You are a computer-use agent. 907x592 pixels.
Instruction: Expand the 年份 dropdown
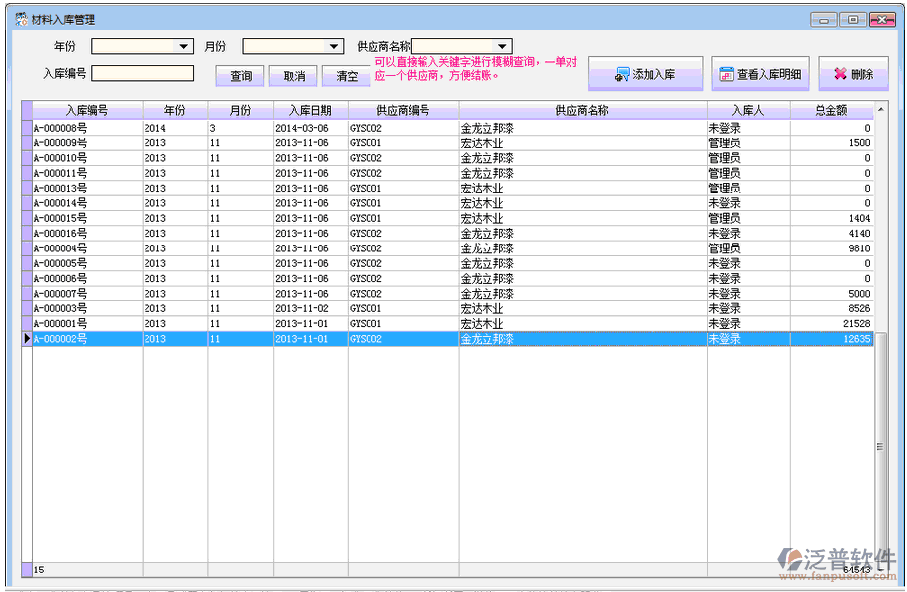(183, 46)
